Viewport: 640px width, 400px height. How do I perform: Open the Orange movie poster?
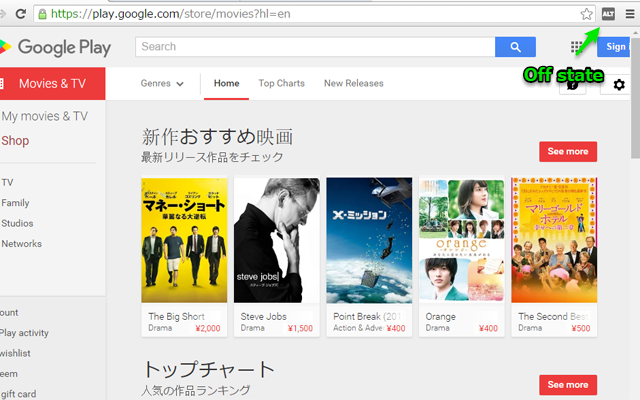coord(462,240)
